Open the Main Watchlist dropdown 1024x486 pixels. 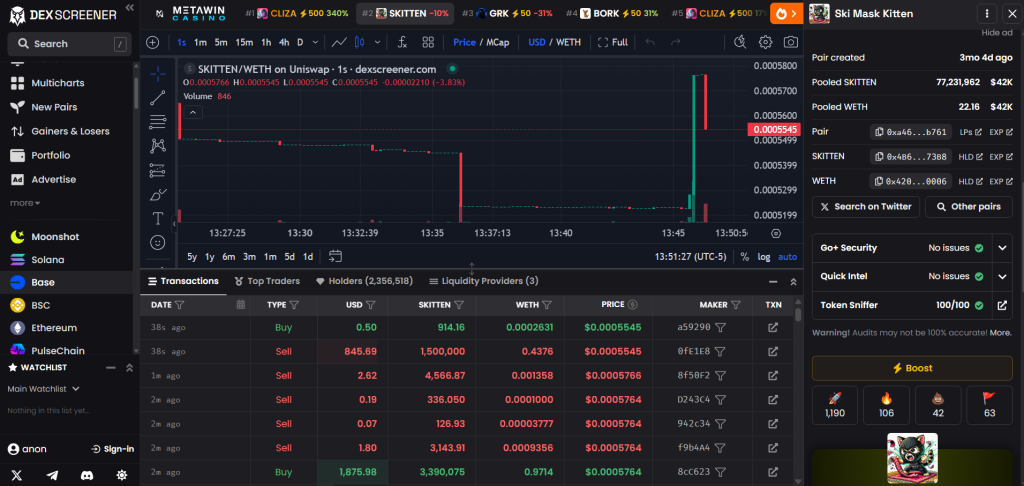coord(43,389)
